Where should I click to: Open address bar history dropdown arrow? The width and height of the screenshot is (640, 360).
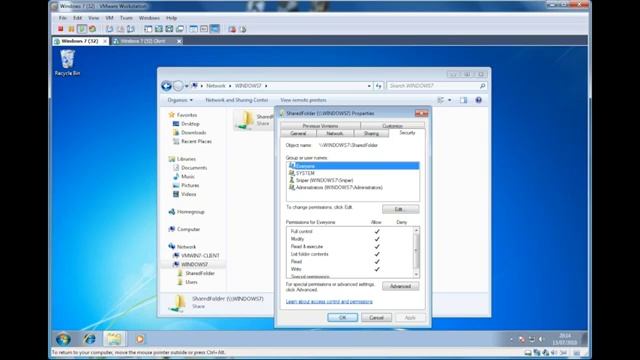click(x=369, y=86)
